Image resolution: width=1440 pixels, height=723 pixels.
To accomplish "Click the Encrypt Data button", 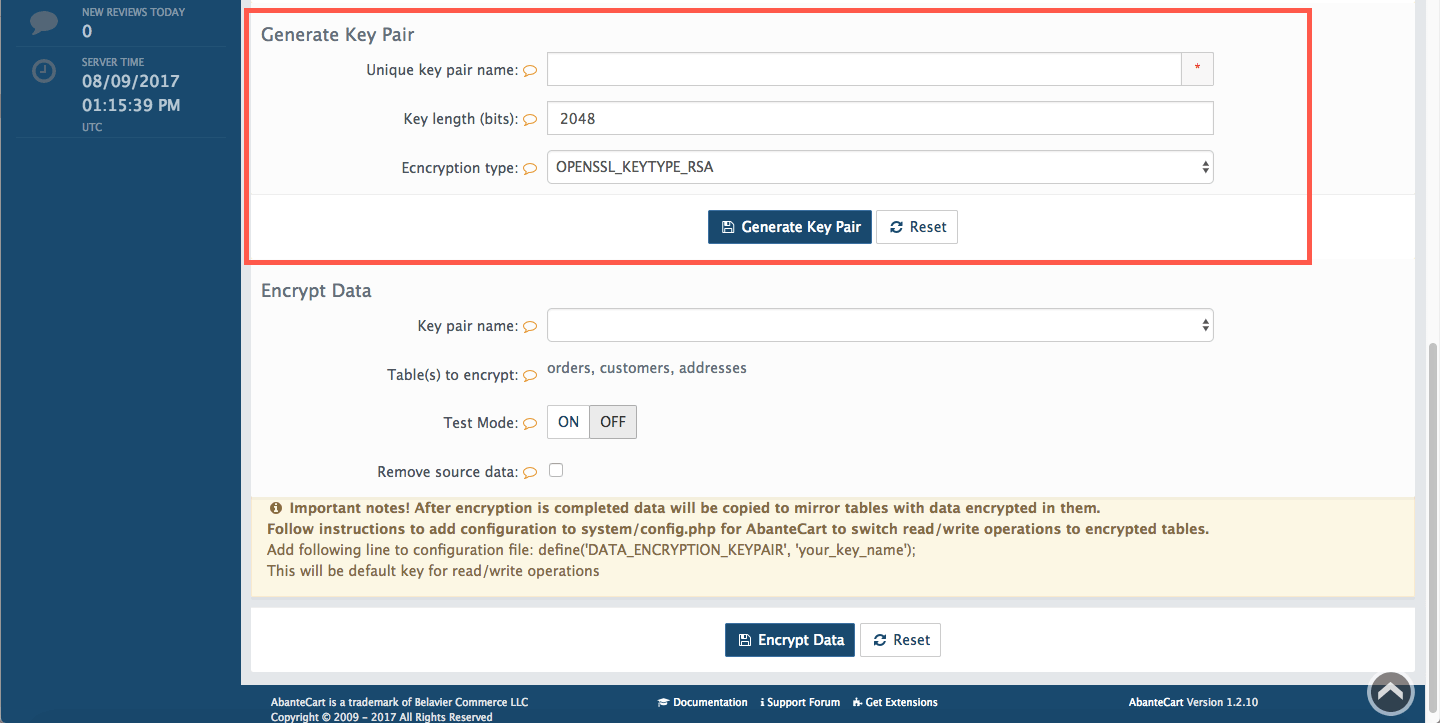I will [790, 640].
